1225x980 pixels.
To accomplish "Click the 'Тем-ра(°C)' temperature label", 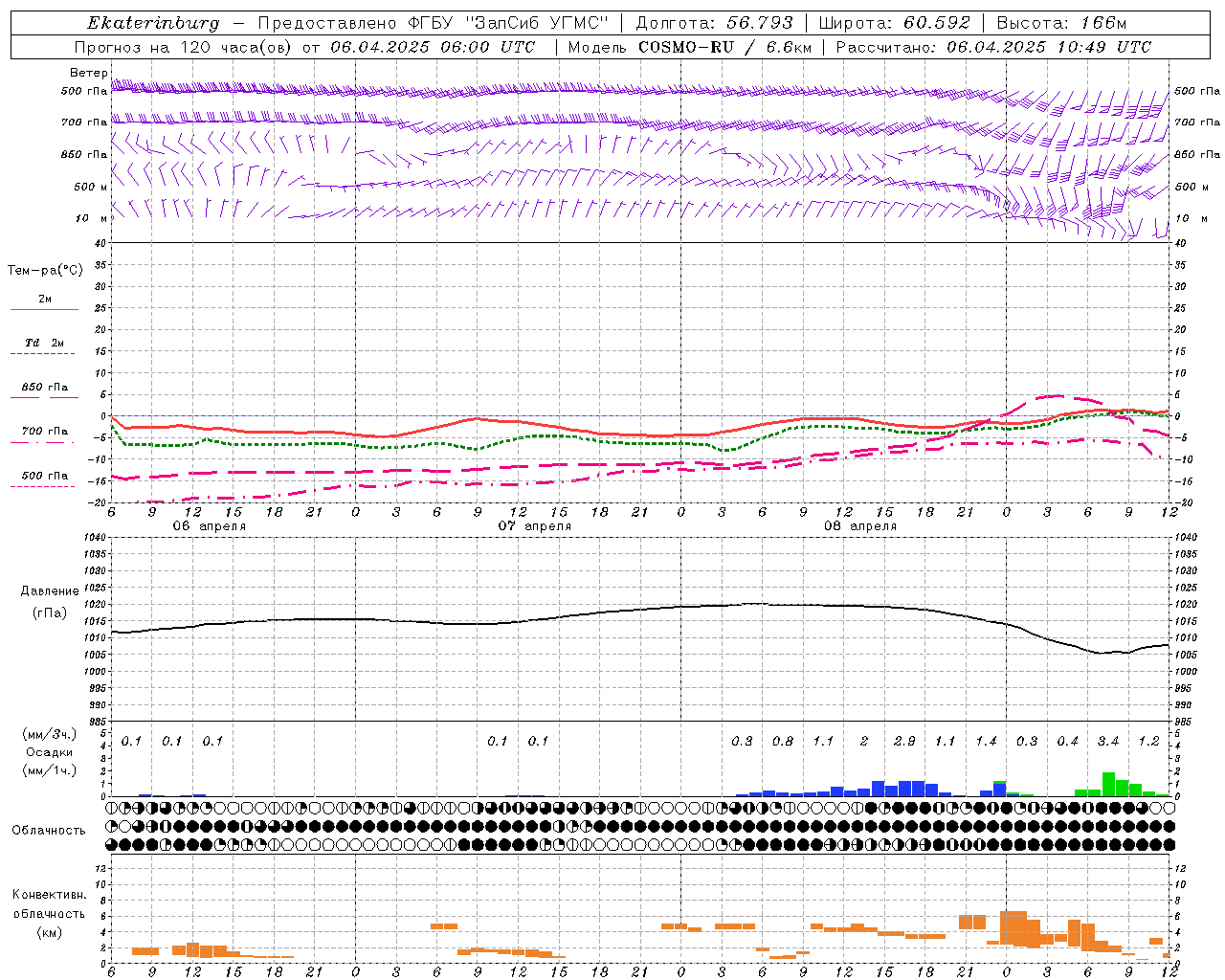I will tap(45, 271).
